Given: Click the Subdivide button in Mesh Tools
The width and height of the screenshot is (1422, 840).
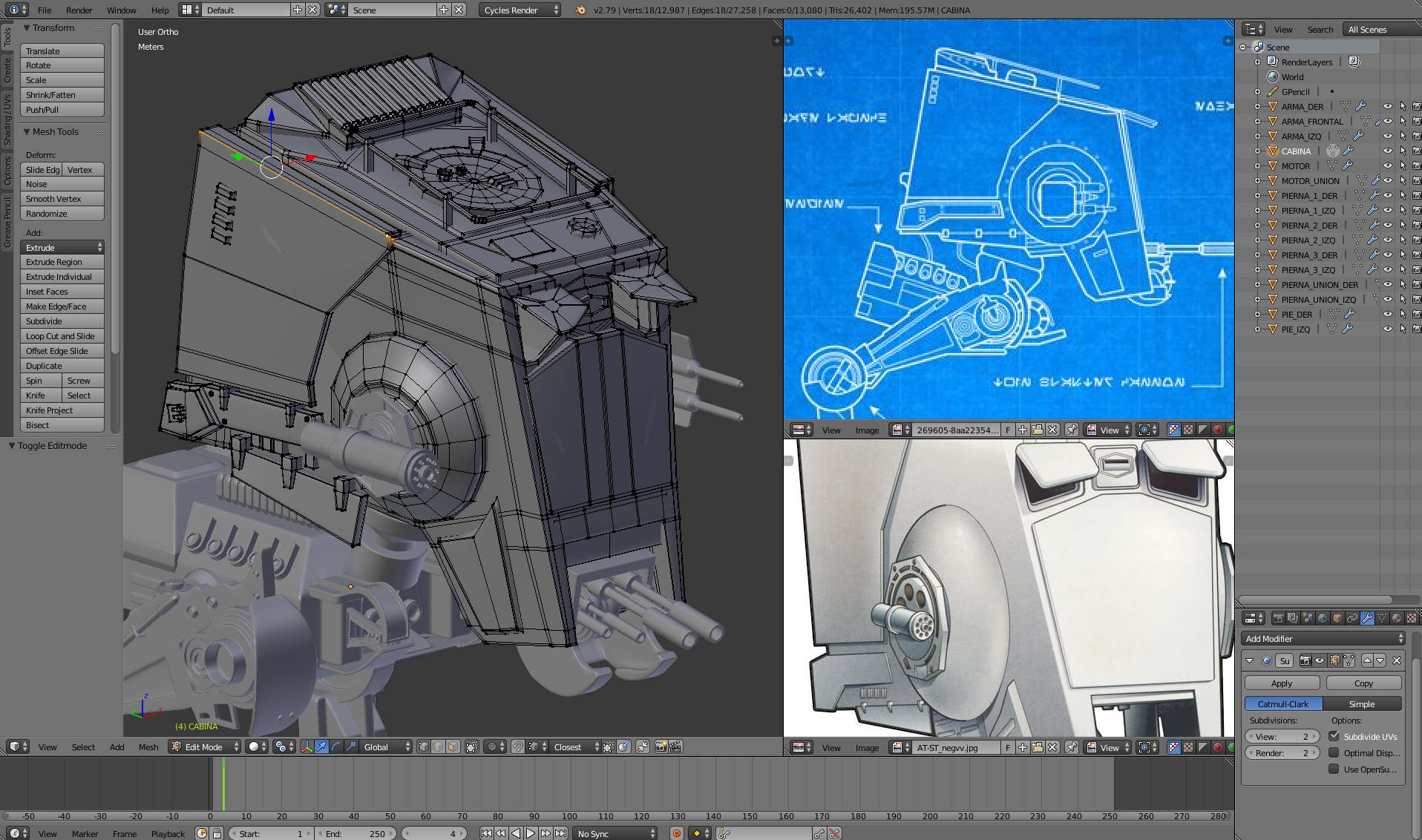Looking at the screenshot, I should click(x=62, y=321).
